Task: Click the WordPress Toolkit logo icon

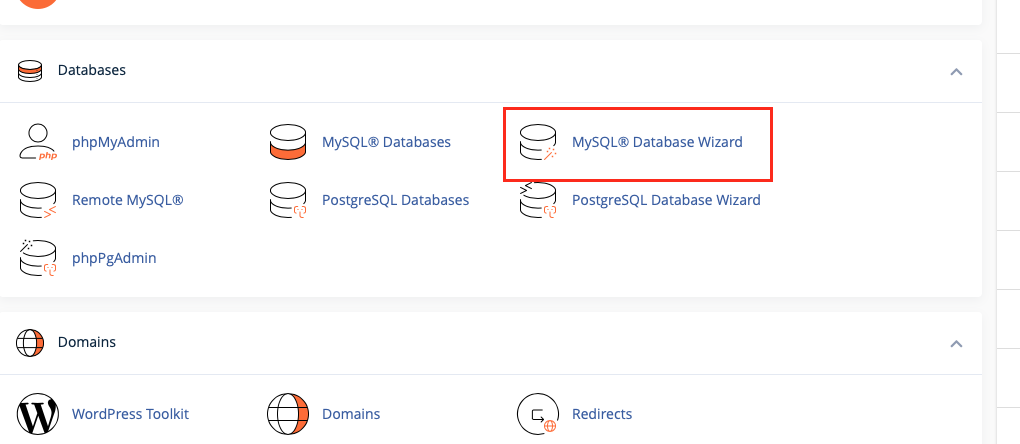Action: click(x=38, y=413)
